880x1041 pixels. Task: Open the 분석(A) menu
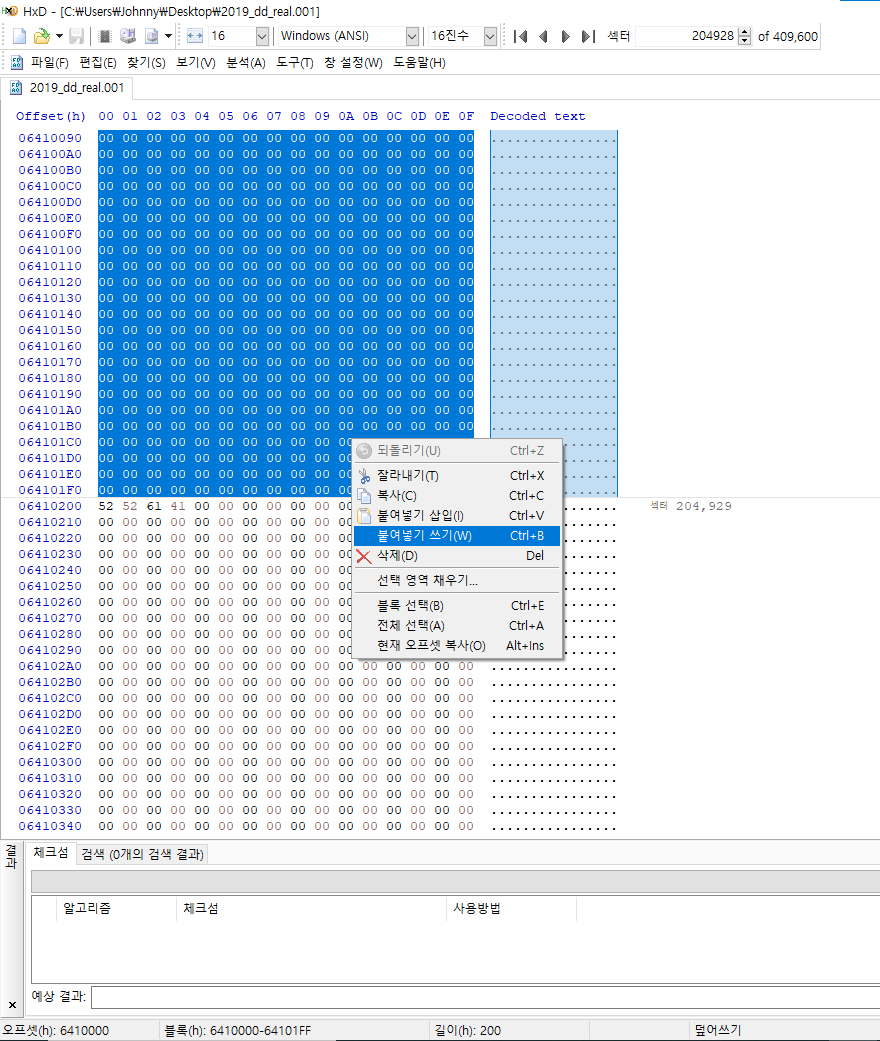246,62
